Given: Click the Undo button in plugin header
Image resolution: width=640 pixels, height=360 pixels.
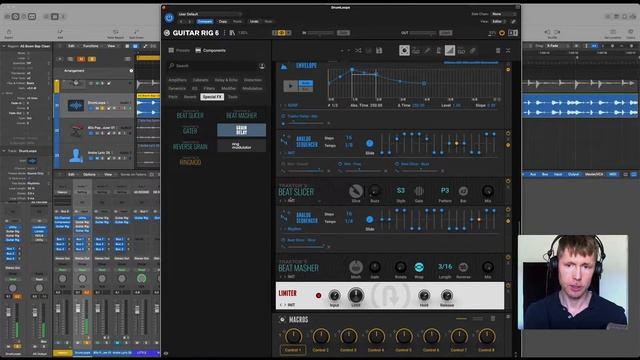Looking at the screenshot, I should tap(254, 21).
